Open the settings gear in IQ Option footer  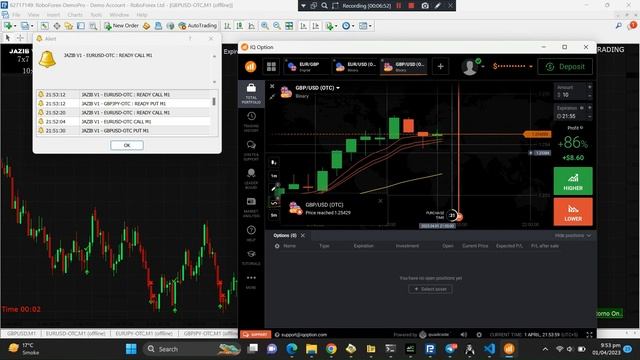pyautogui.click(x=479, y=335)
